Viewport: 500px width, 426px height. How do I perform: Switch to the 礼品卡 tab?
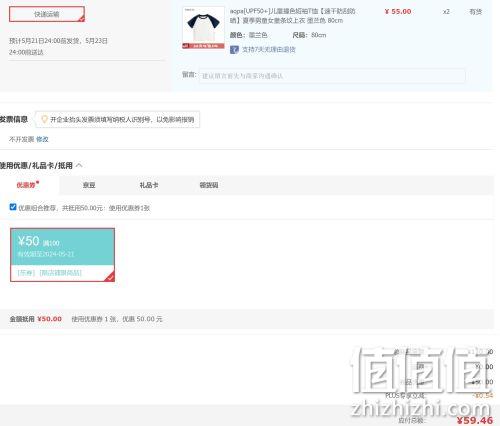coord(149,185)
